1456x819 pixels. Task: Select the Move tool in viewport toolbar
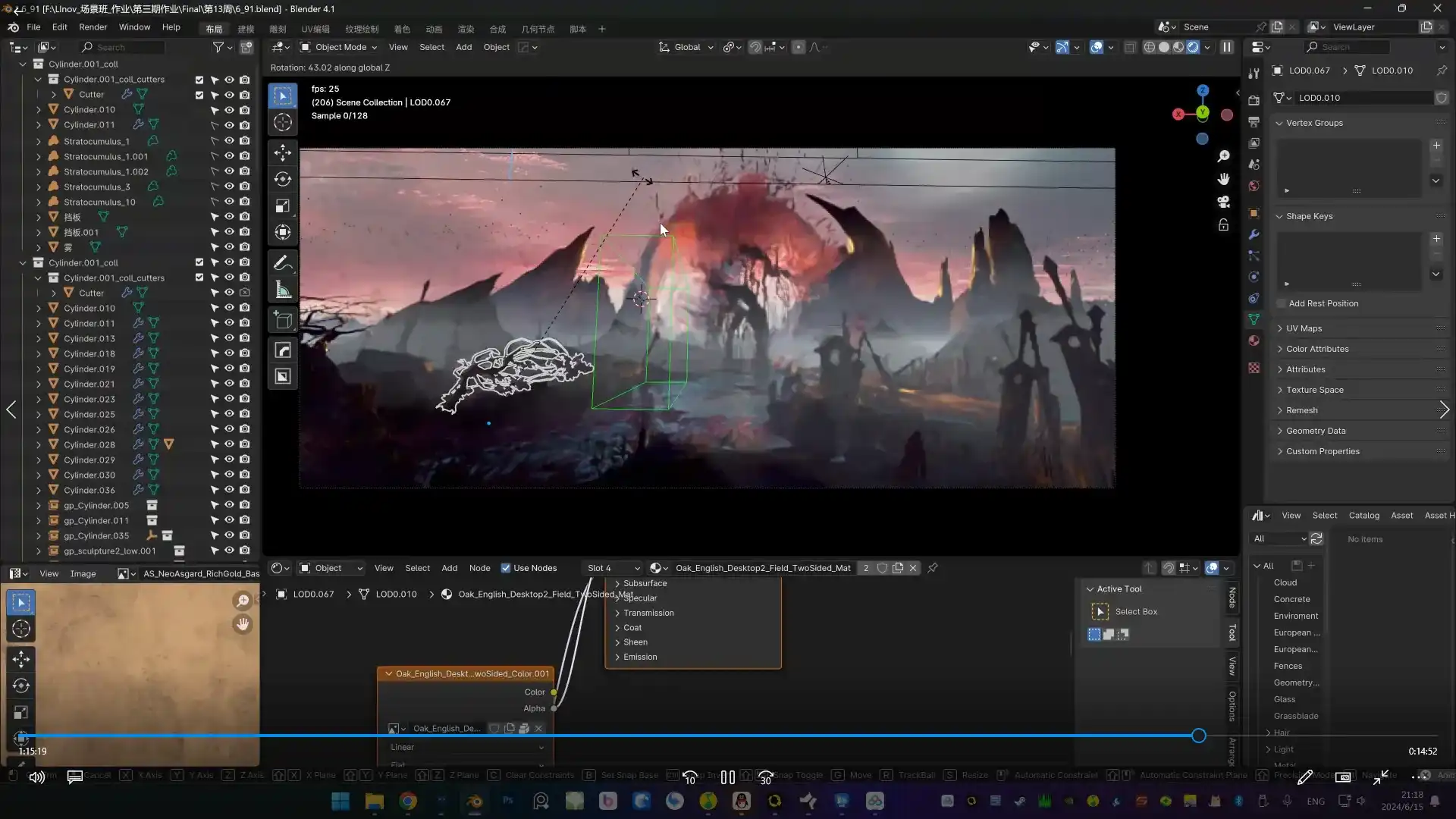(283, 152)
